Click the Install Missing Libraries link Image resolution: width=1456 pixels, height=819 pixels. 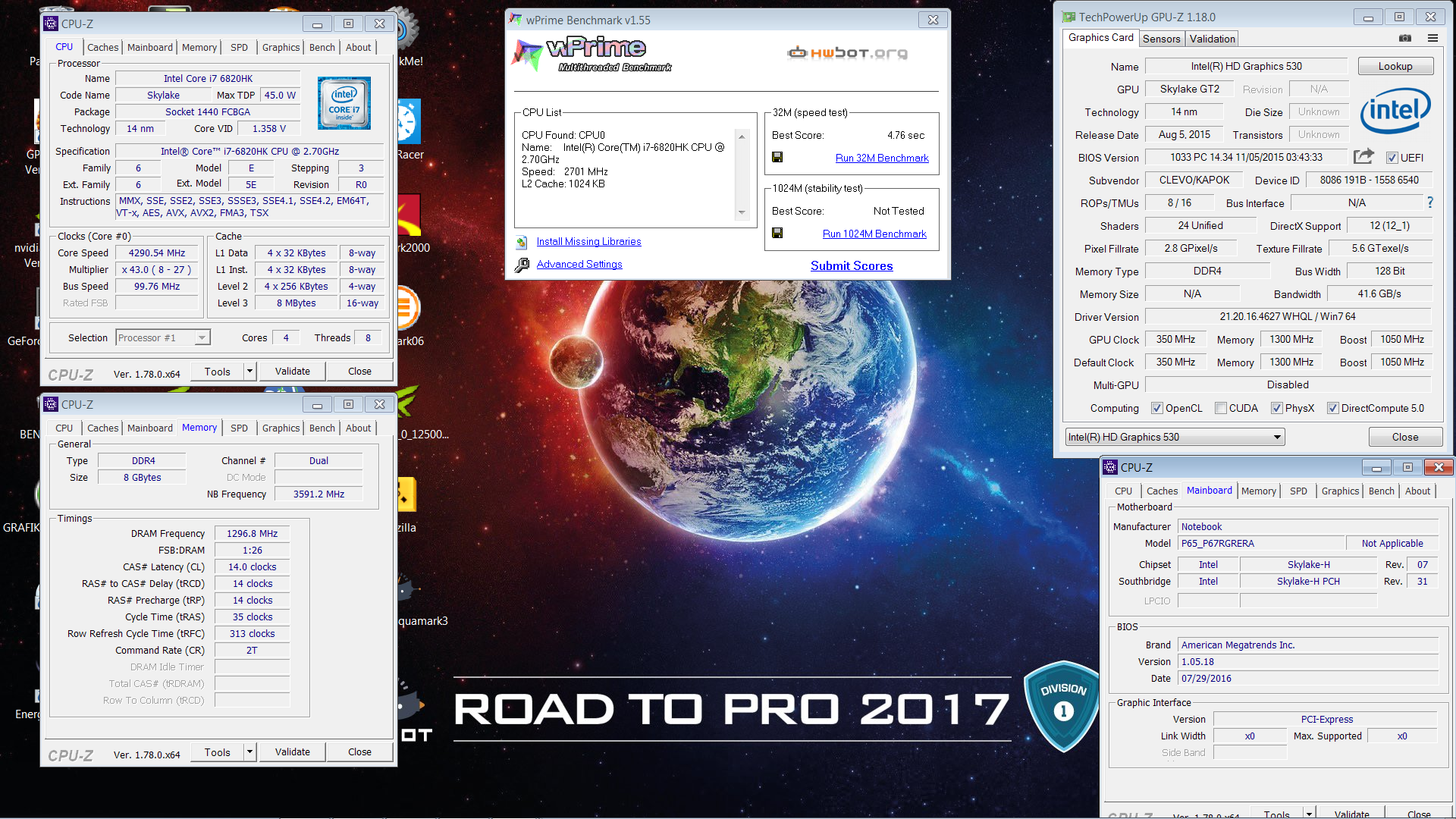[x=588, y=241]
